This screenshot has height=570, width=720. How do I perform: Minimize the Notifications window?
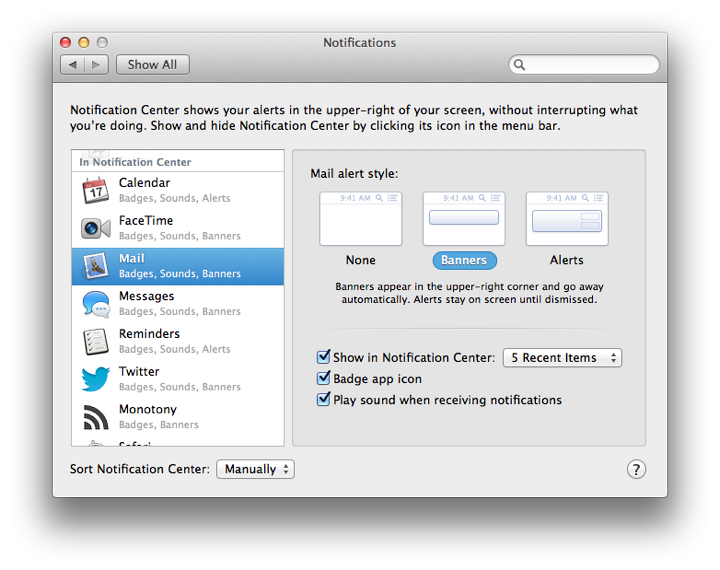click(84, 42)
